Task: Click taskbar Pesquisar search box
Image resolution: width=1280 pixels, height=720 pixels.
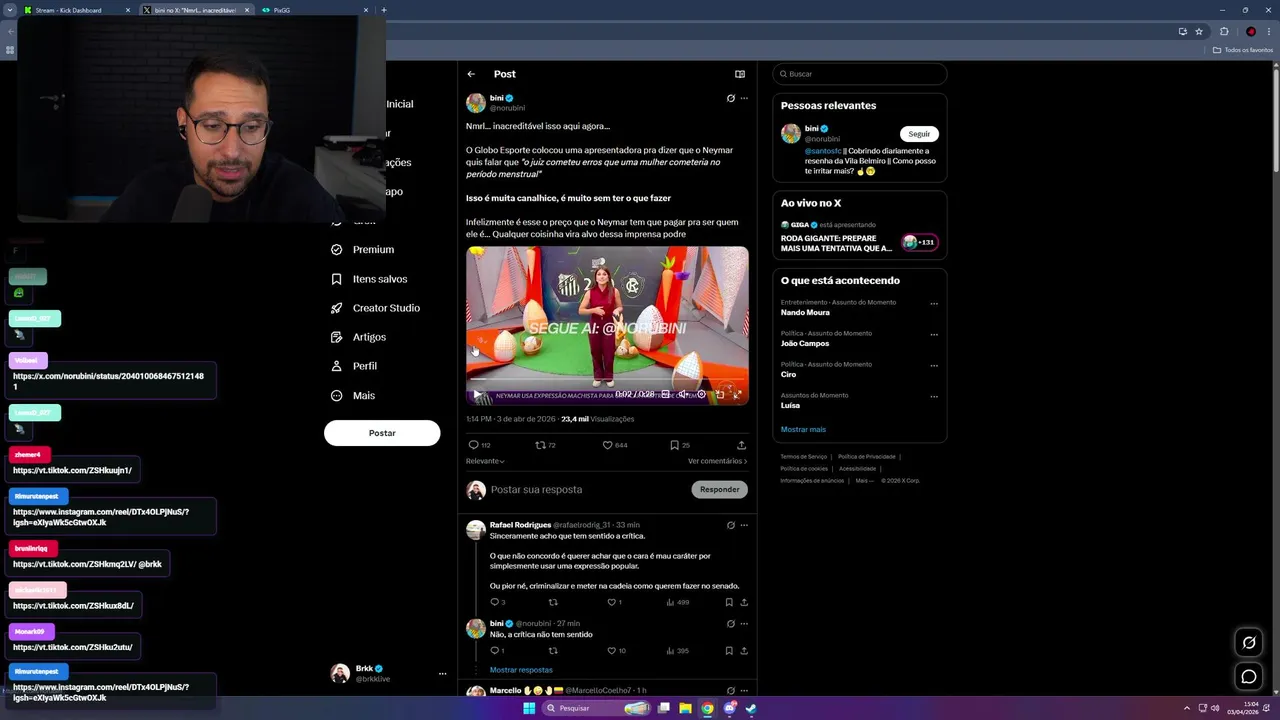Action: click(x=598, y=708)
